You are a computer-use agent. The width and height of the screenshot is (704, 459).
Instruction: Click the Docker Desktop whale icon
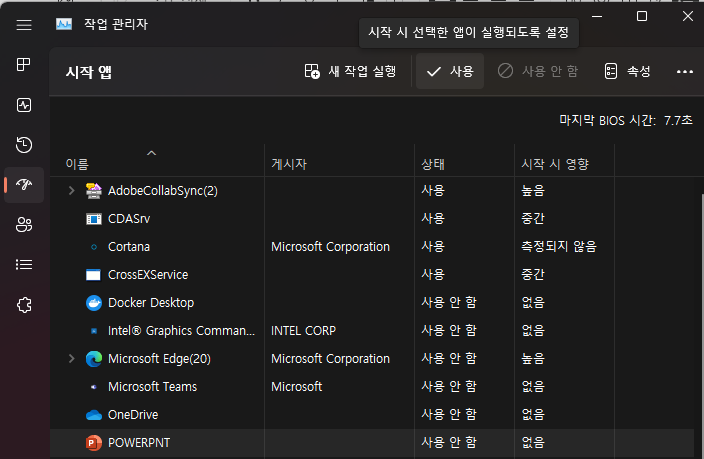coord(94,303)
